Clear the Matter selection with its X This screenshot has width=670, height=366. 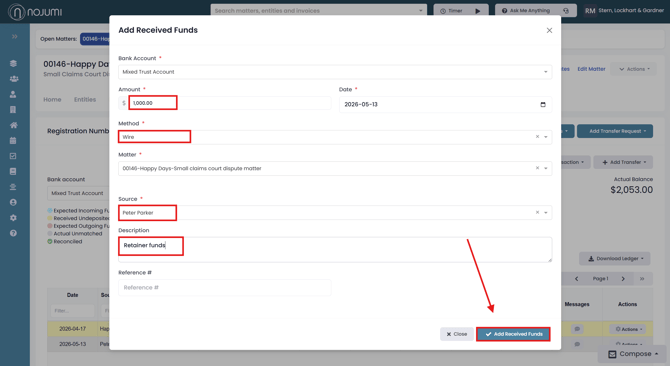[537, 168]
